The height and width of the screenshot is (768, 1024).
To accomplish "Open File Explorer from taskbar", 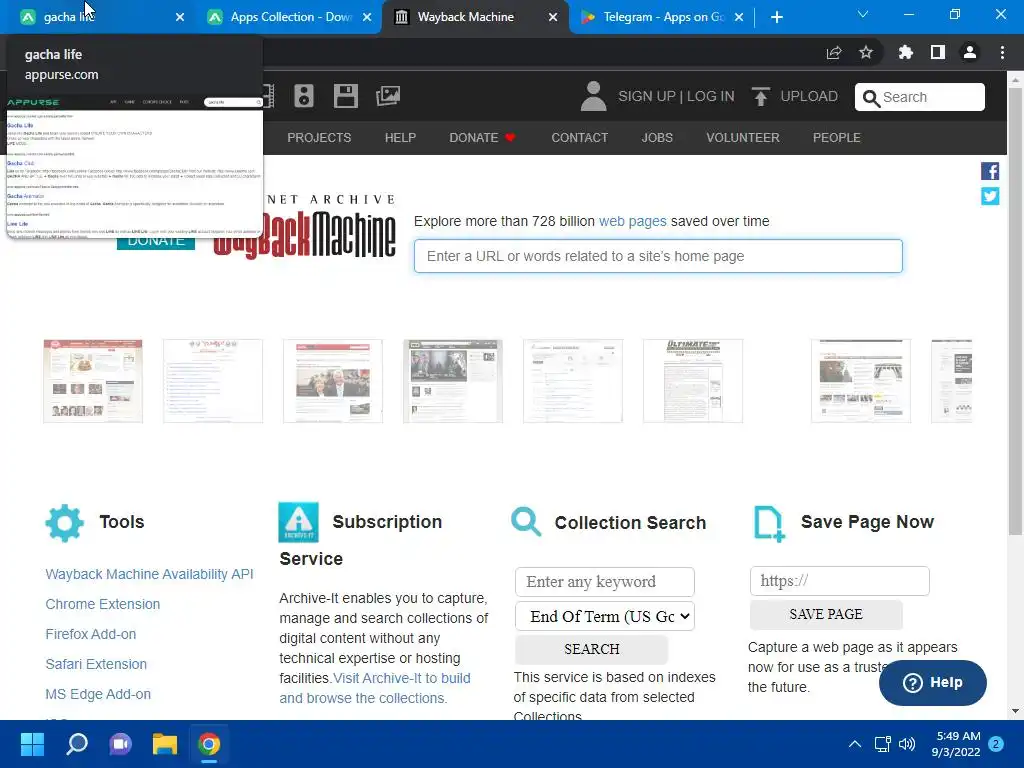I will 165,744.
